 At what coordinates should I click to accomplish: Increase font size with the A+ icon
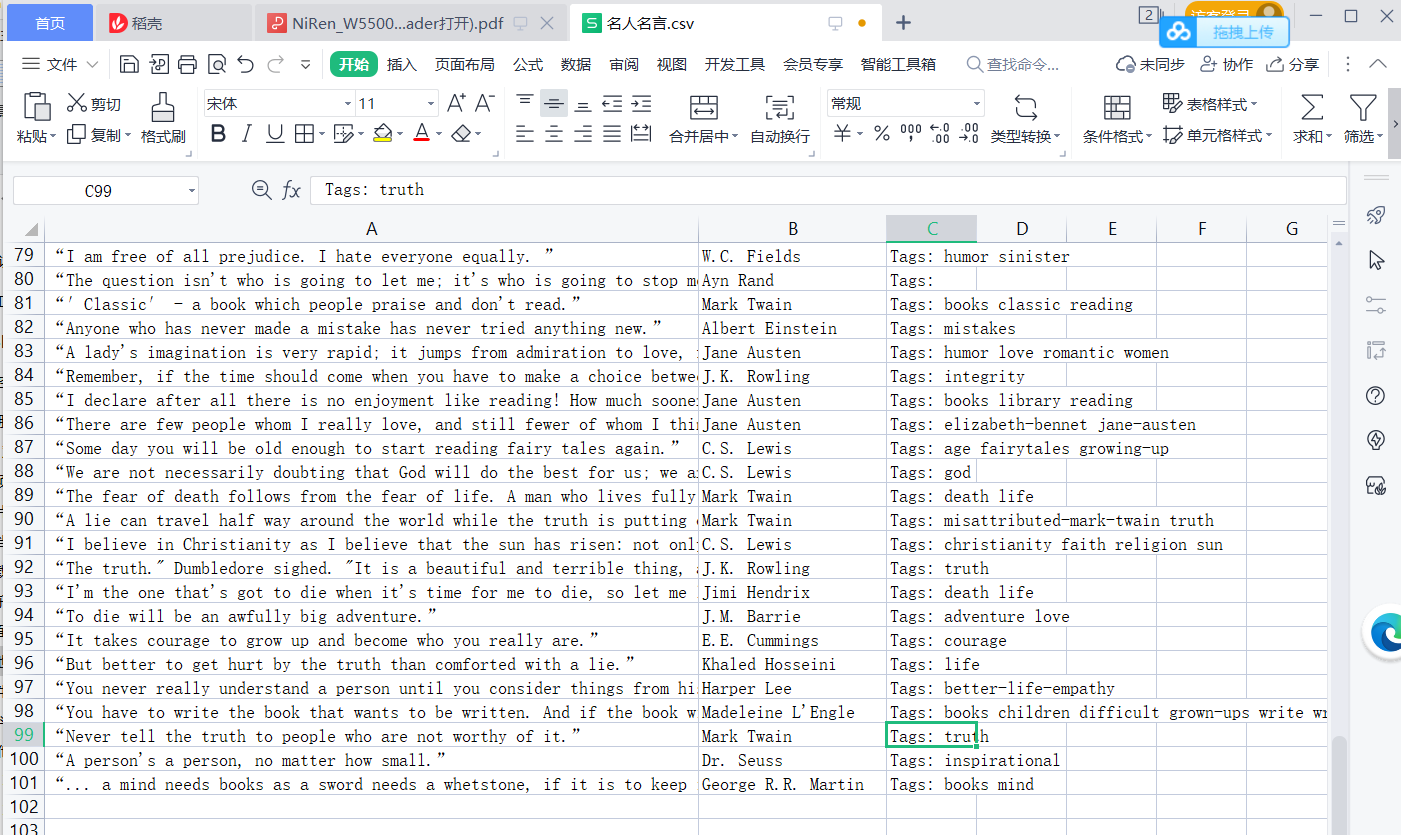(456, 103)
